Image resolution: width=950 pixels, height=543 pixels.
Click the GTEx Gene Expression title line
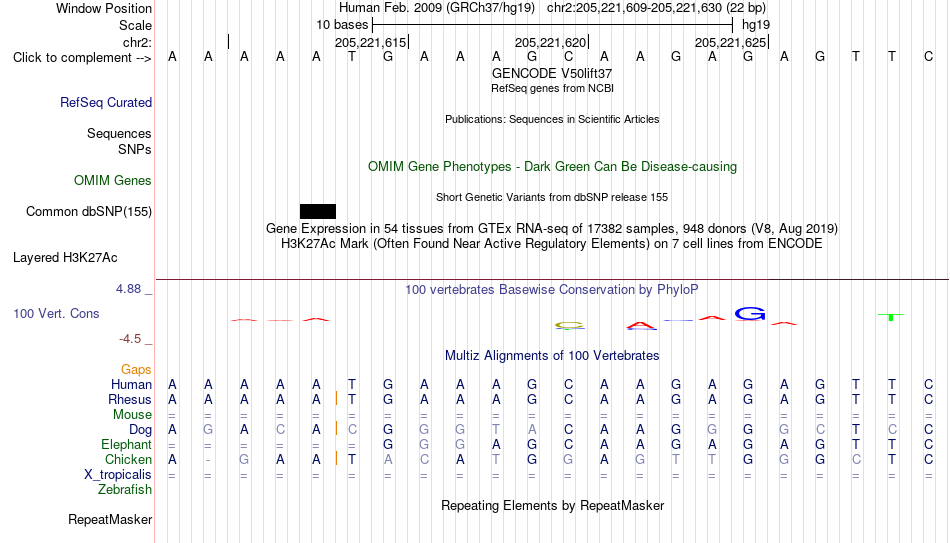tap(552, 228)
